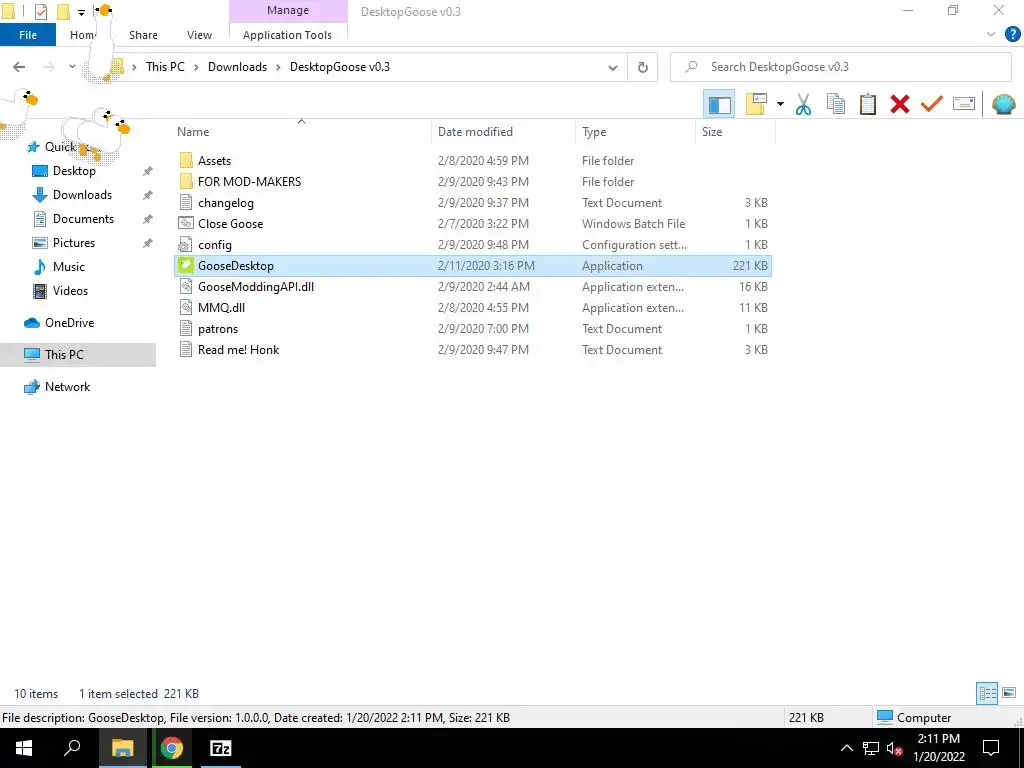The height and width of the screenshot is (768, 1024).
Task: Select the MMQ.dll file
Action: (221, 308)
